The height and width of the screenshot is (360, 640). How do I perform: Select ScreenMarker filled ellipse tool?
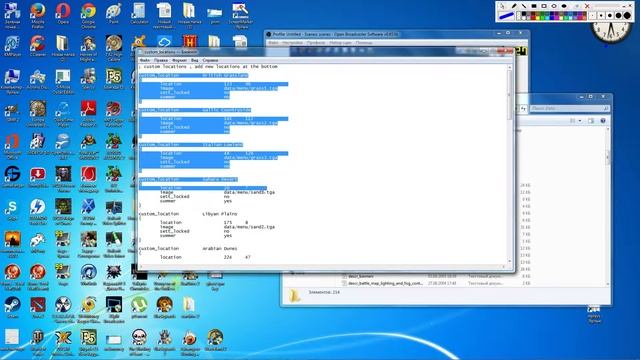564,6
